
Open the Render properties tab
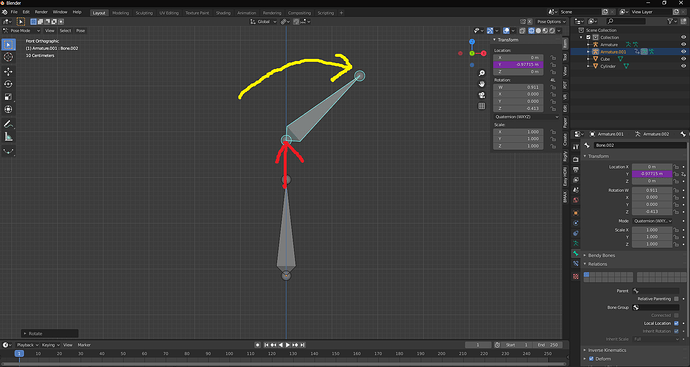576,159
